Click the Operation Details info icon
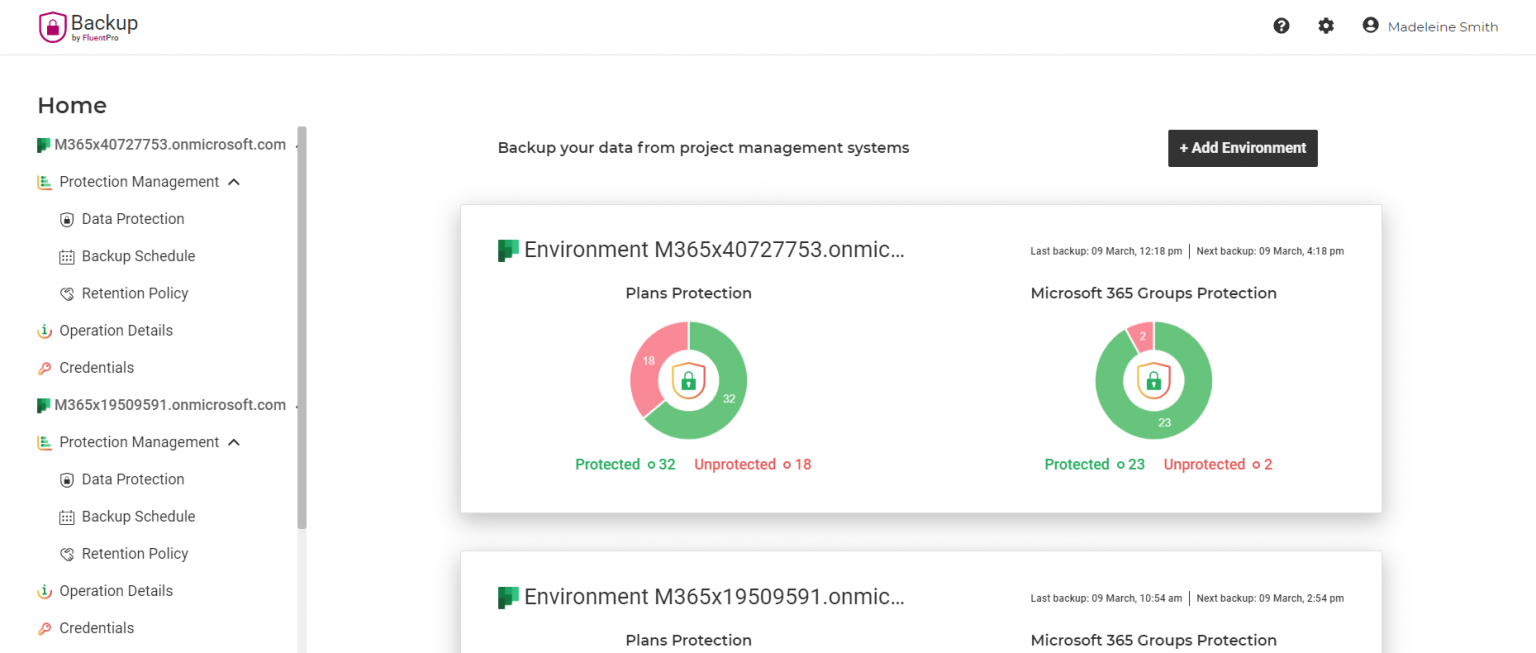This screenshot has width=1536, height=653. coord(45,330)
